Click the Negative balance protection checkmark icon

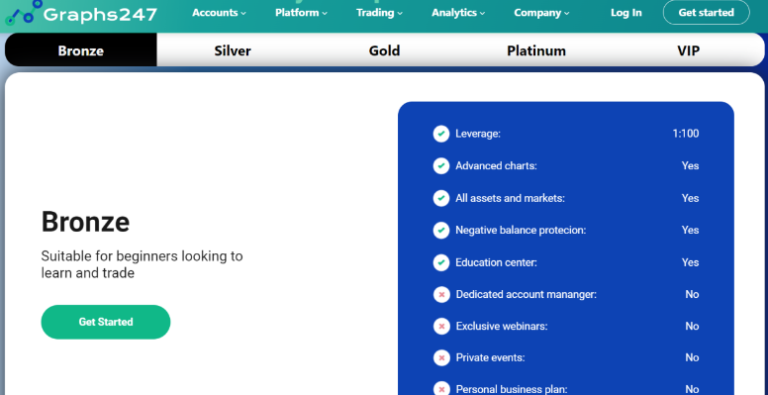click(441, 230)
